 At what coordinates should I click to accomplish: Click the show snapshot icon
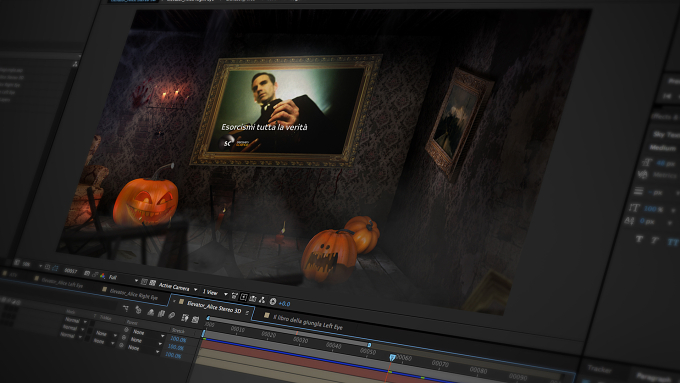[x=95, y=275]
